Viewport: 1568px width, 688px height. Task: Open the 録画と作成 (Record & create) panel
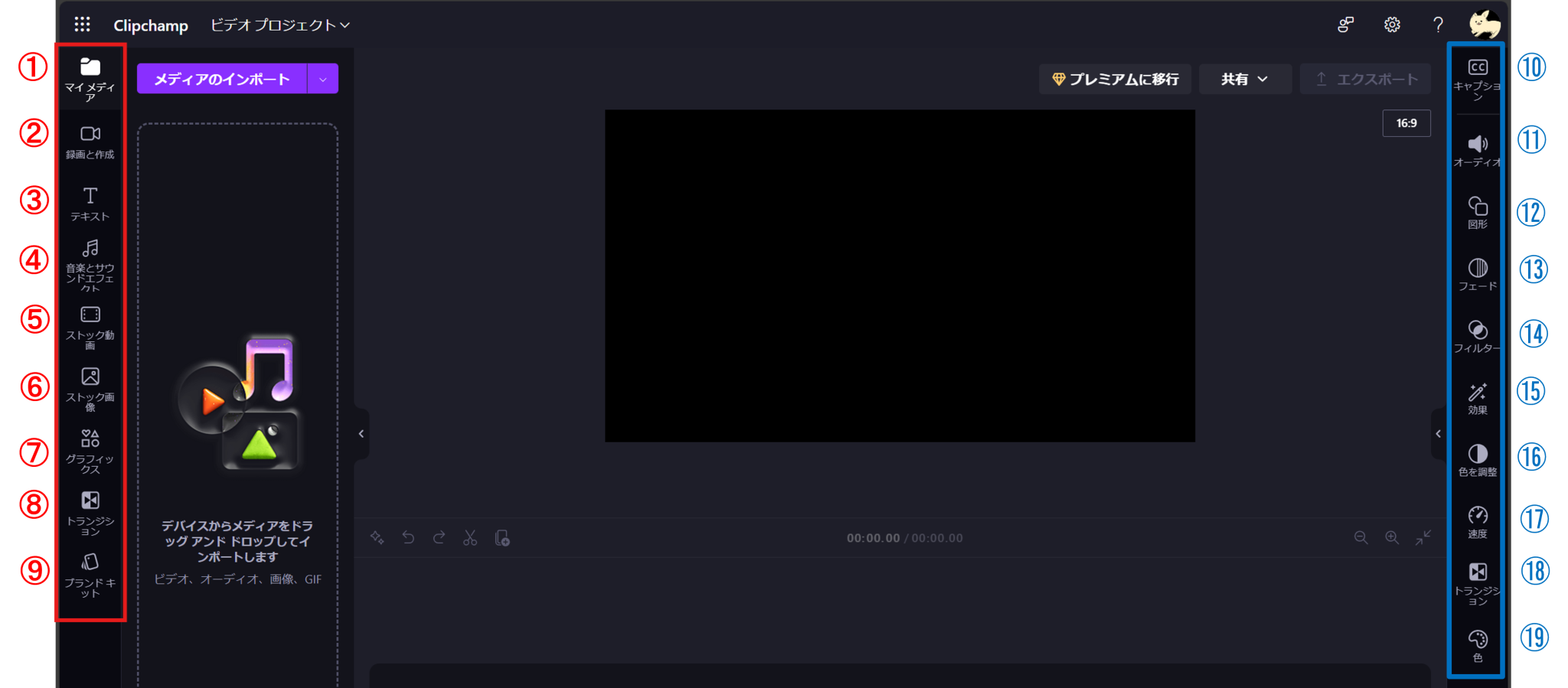90,142
